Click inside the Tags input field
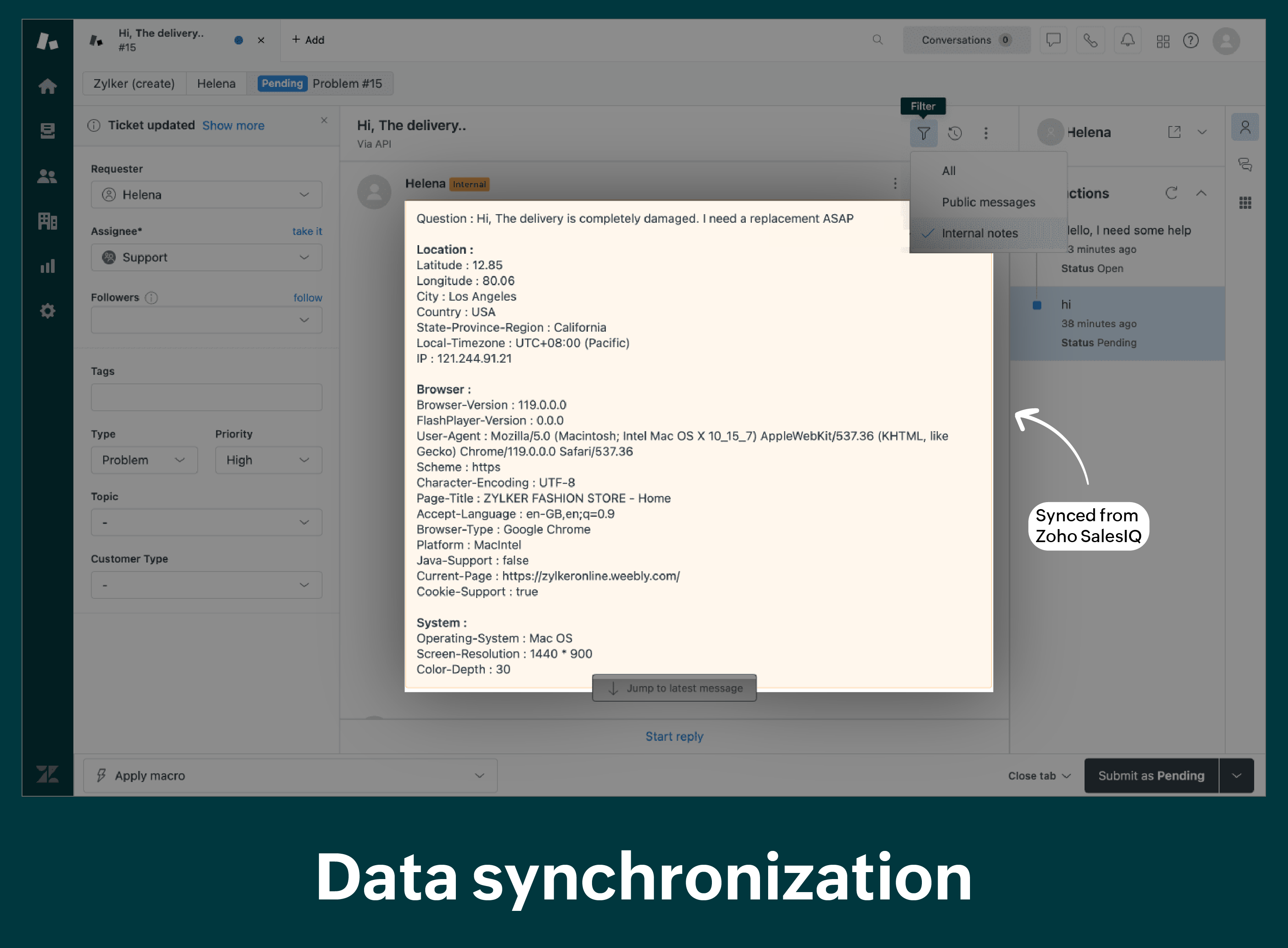Viewport: 1288px width, 948px height. click(206, 397)
